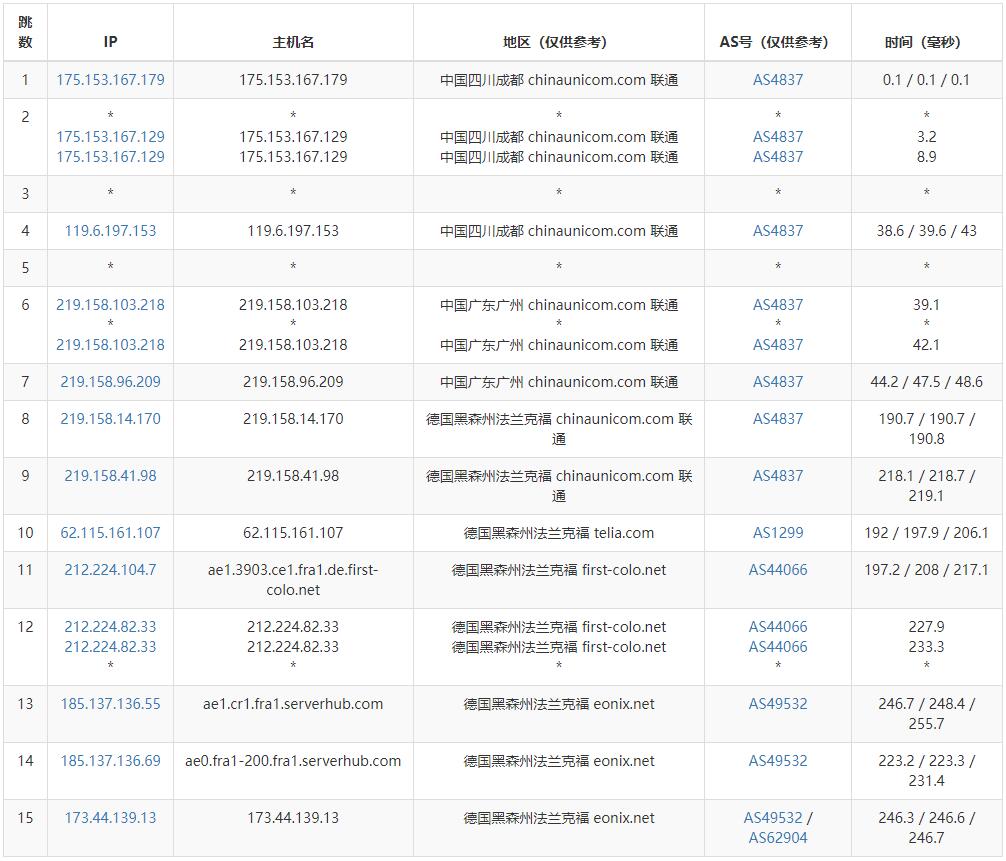Select region text in hop 15 row

[559, 818]
